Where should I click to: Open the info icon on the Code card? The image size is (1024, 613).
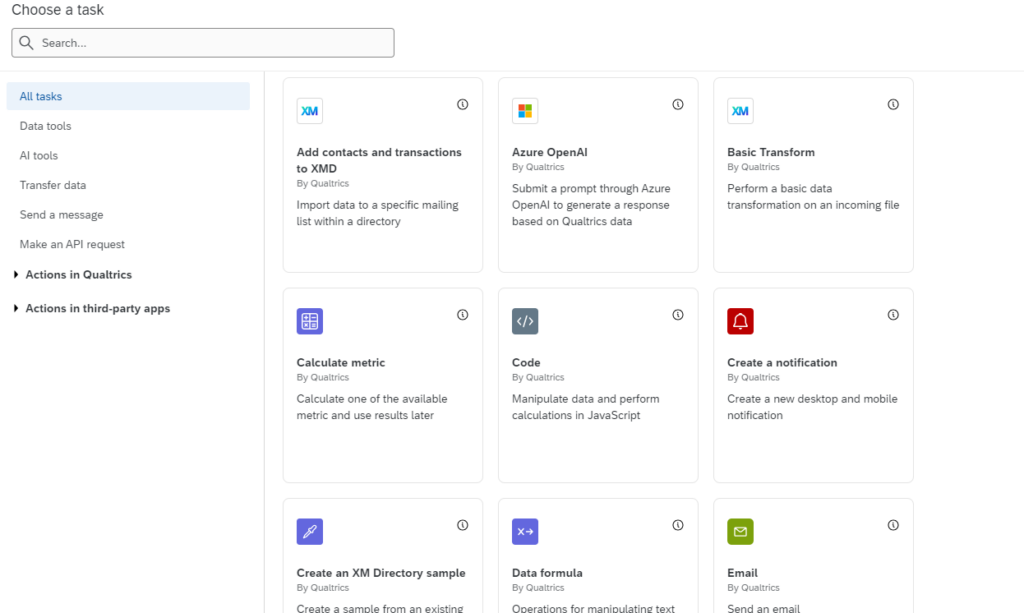click(x=678, y=314)
